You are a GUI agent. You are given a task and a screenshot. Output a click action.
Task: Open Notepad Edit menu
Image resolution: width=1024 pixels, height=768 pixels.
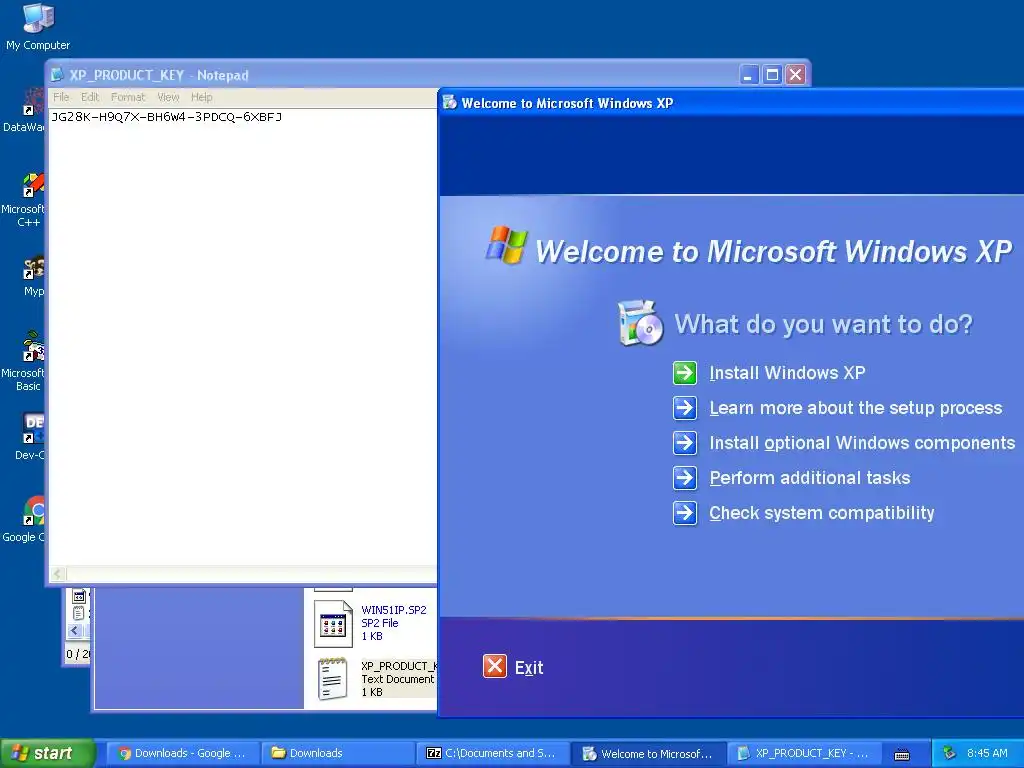90,97
